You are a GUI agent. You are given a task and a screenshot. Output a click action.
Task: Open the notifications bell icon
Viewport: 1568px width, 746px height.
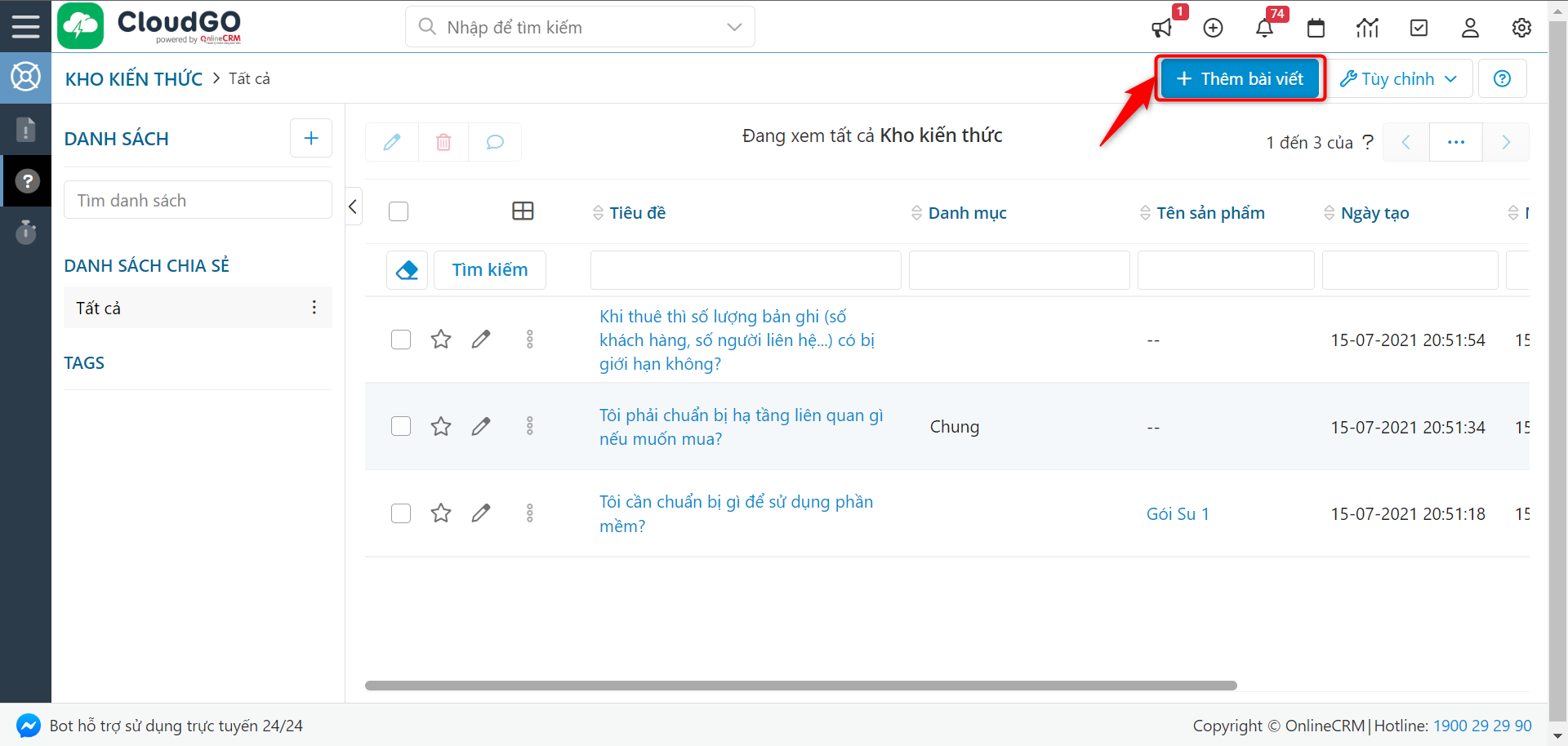point(1264,28)
